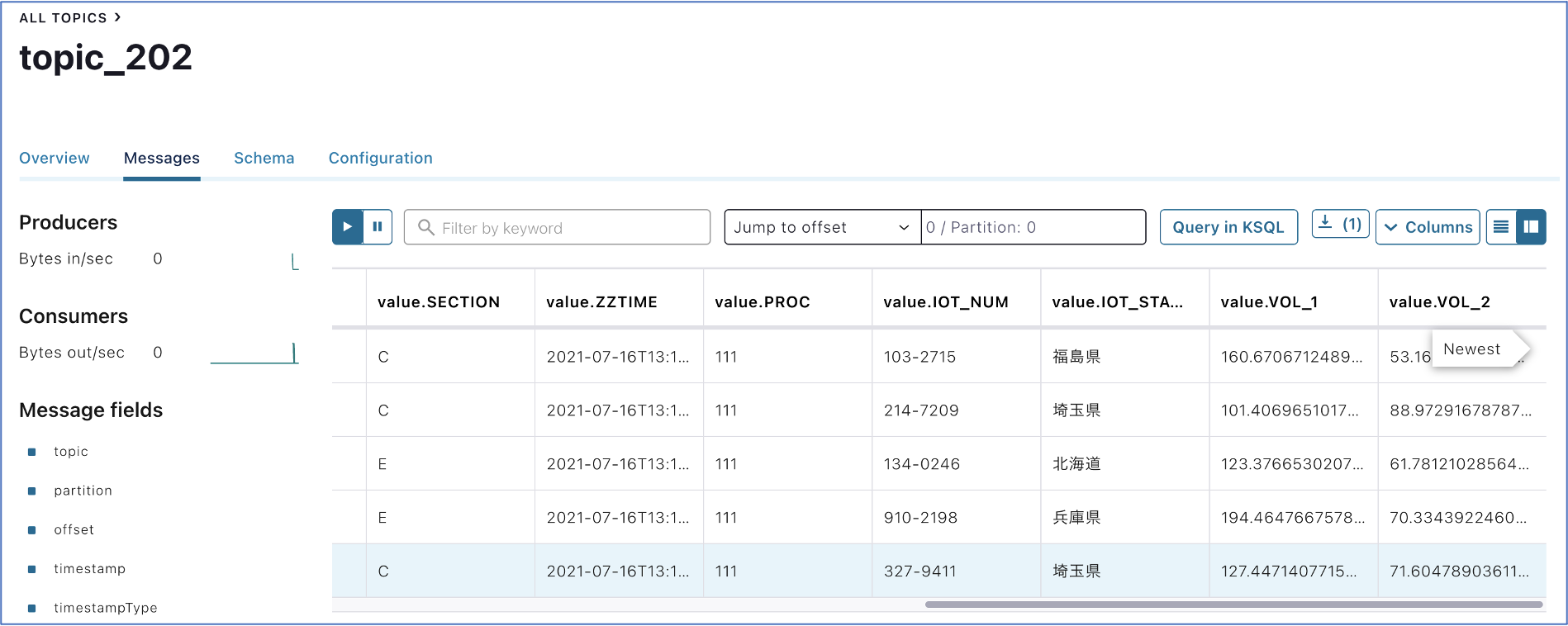Expand the Columns dropdown
The image size is (1568, 626).
1428,227
